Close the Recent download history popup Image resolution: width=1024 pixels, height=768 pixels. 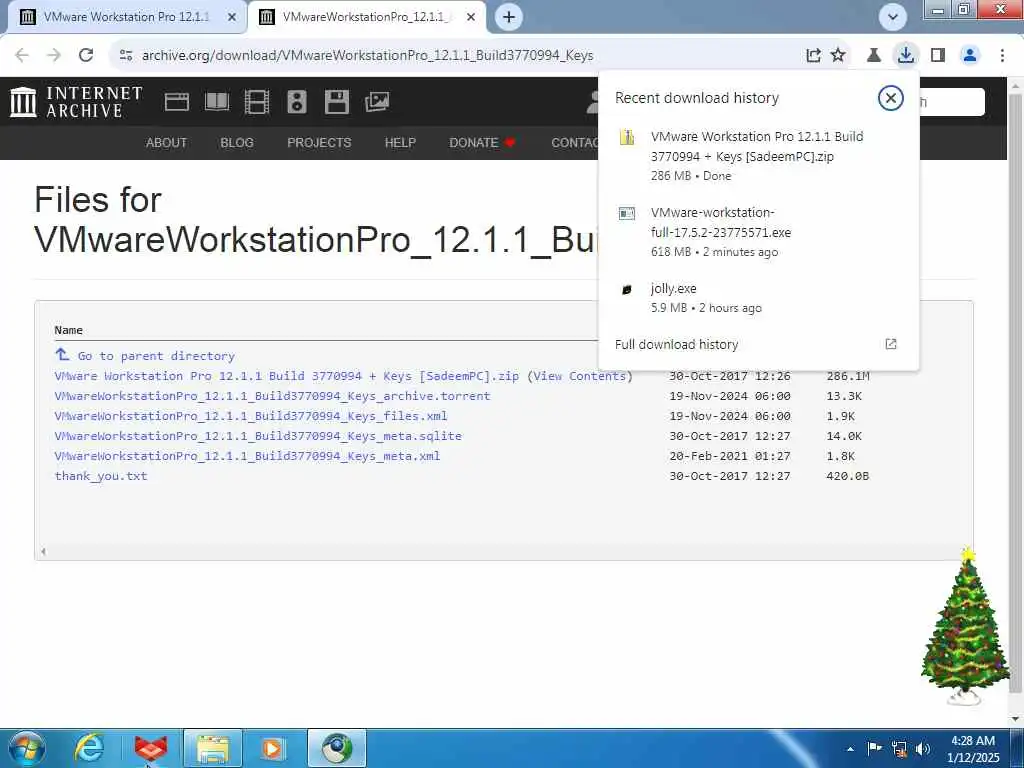coord(890,98)
